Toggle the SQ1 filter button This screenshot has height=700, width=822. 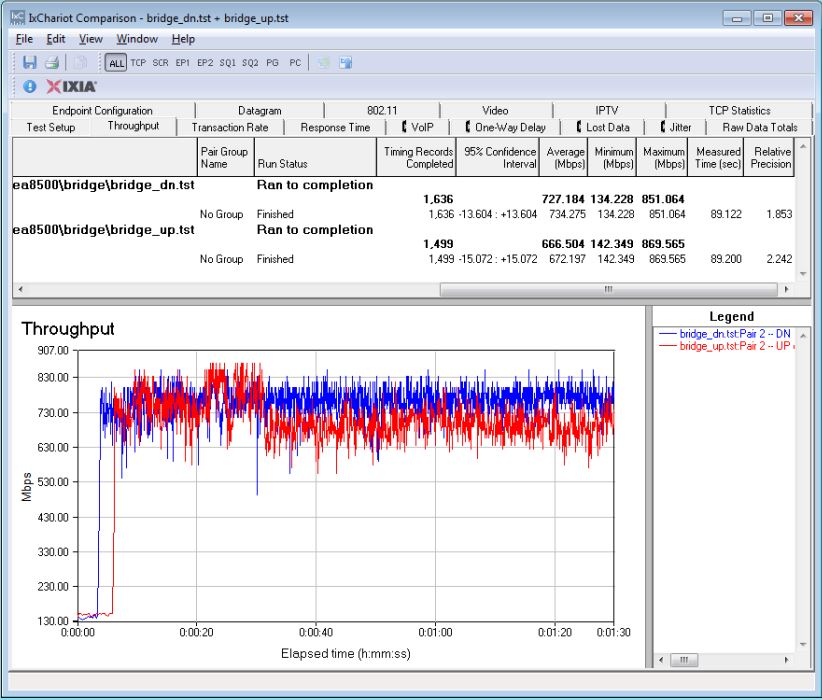point(228,63)
